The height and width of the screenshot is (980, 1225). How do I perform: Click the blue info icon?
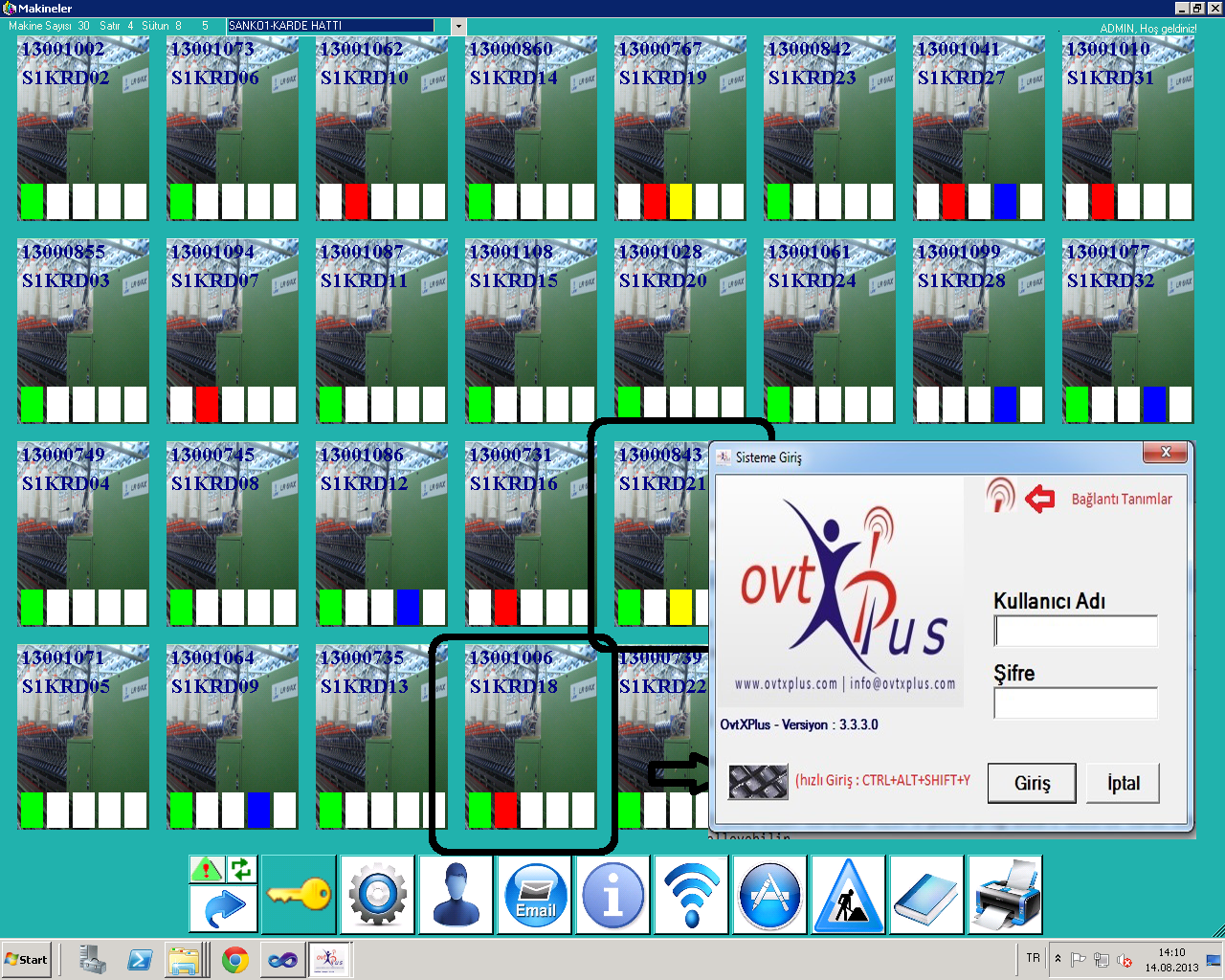[x=612, y=895]
